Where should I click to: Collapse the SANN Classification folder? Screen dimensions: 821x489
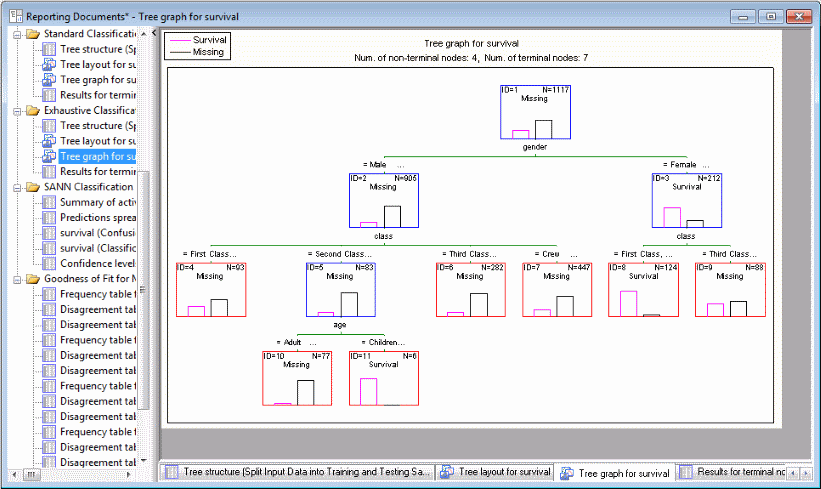(x=17, y=187)
